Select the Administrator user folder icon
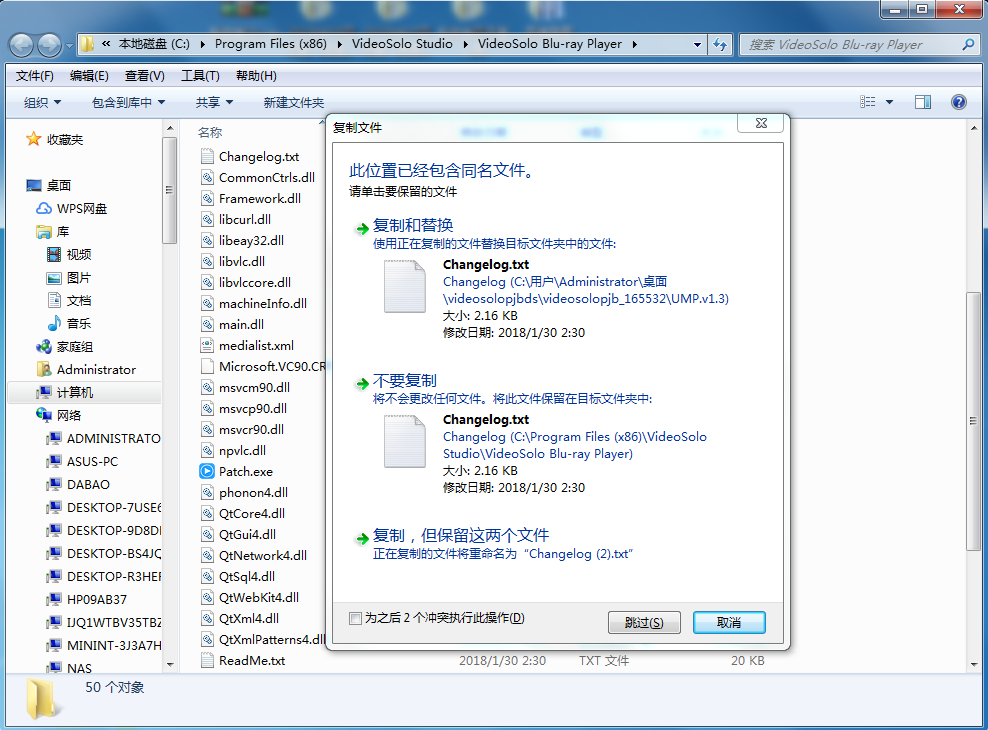 [43, 369]
